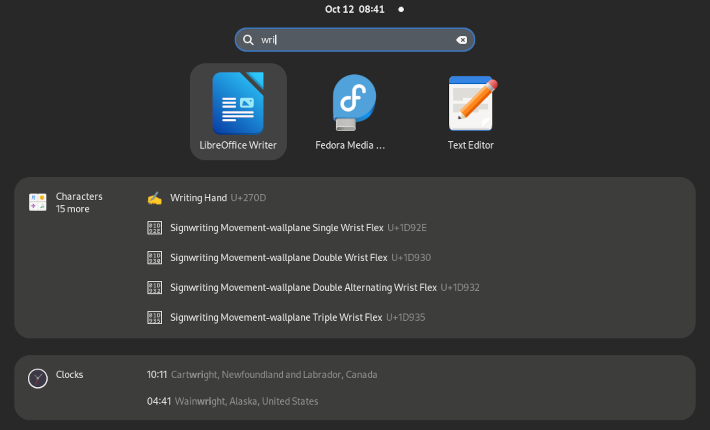Image resolution: width=710 pixels, height=430 pixels.
Task: Show 15 more Characters results
Action: pos(73,209)
